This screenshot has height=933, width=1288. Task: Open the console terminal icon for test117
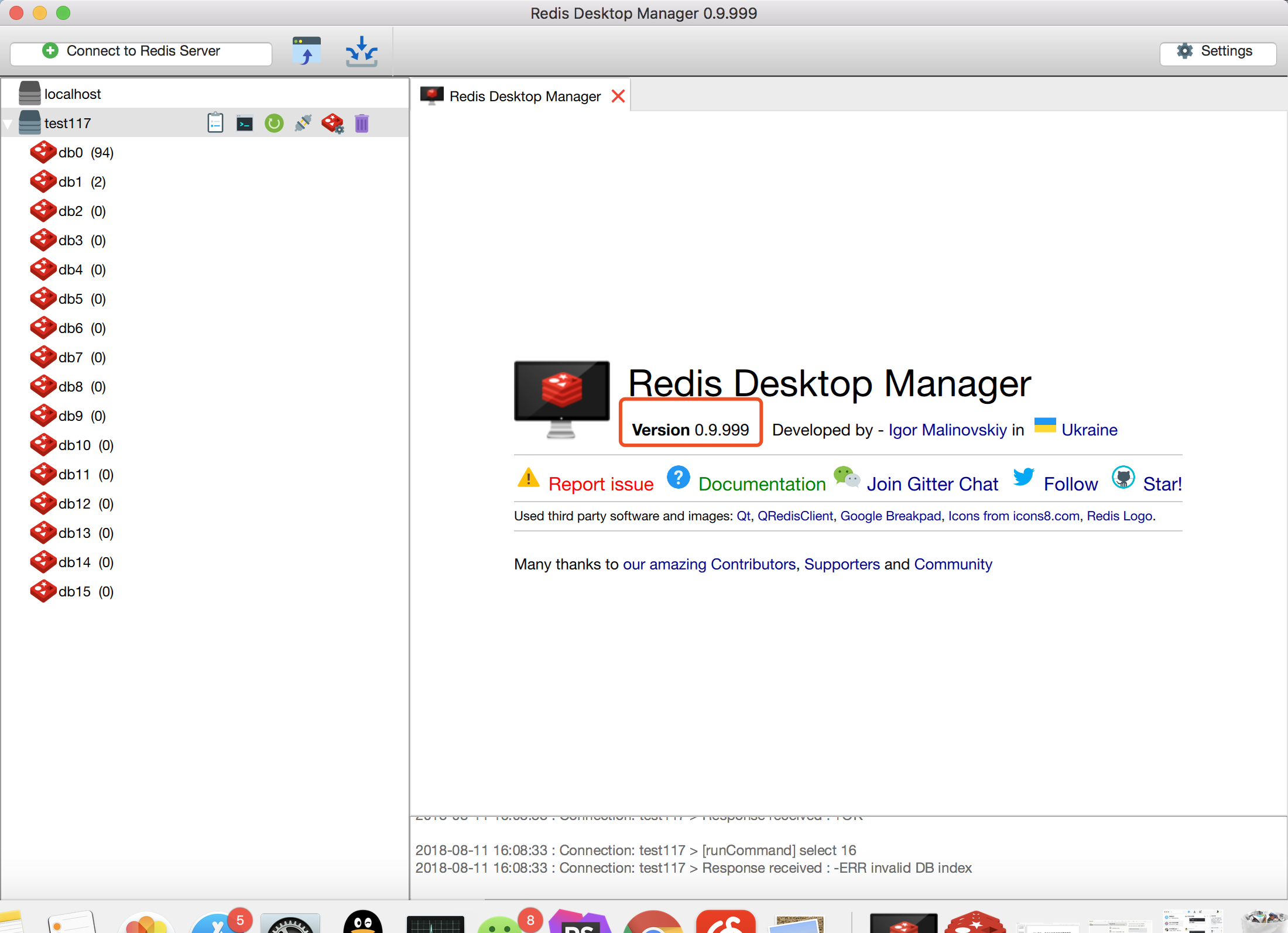[245, 124]
